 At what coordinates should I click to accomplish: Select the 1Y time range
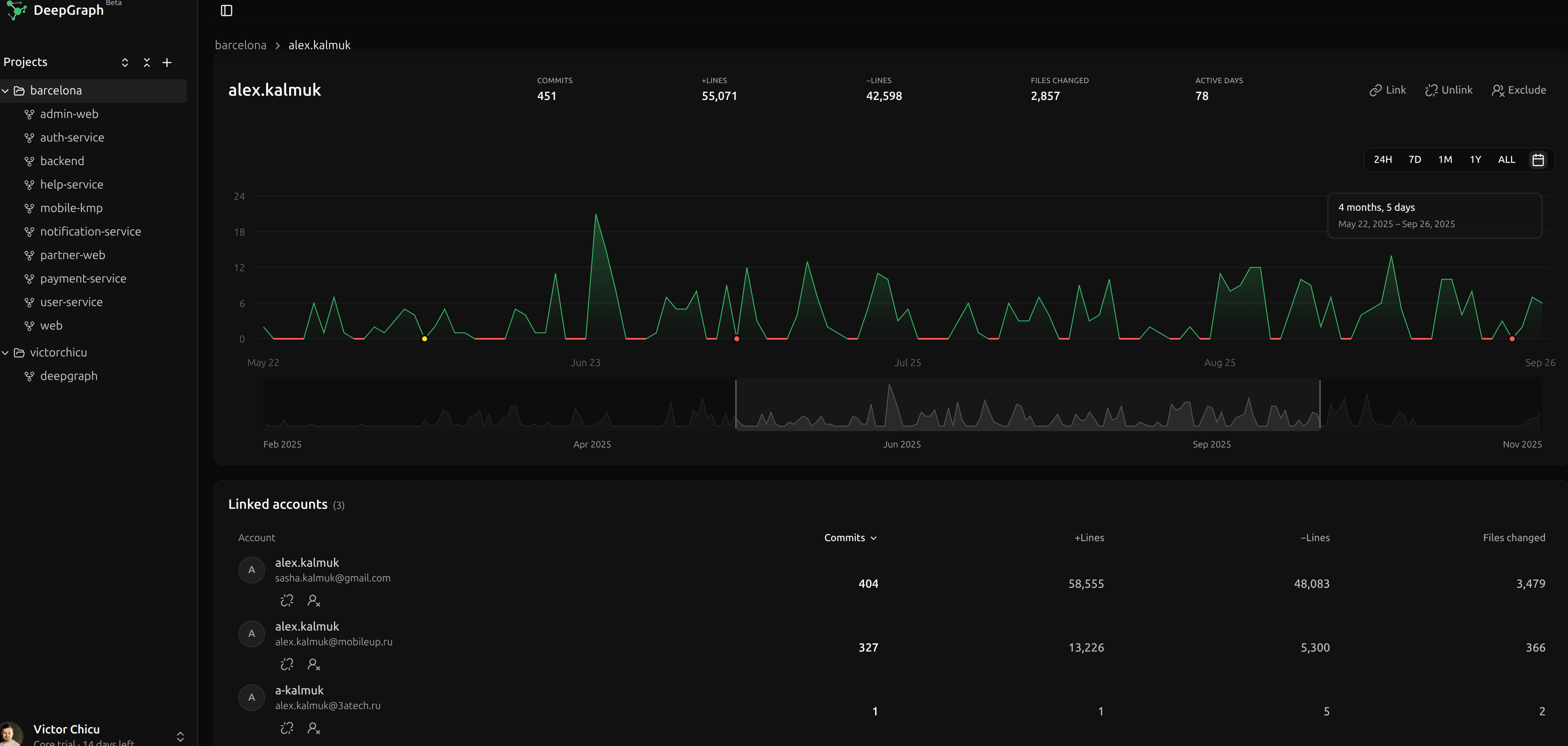pos(1475,160)
